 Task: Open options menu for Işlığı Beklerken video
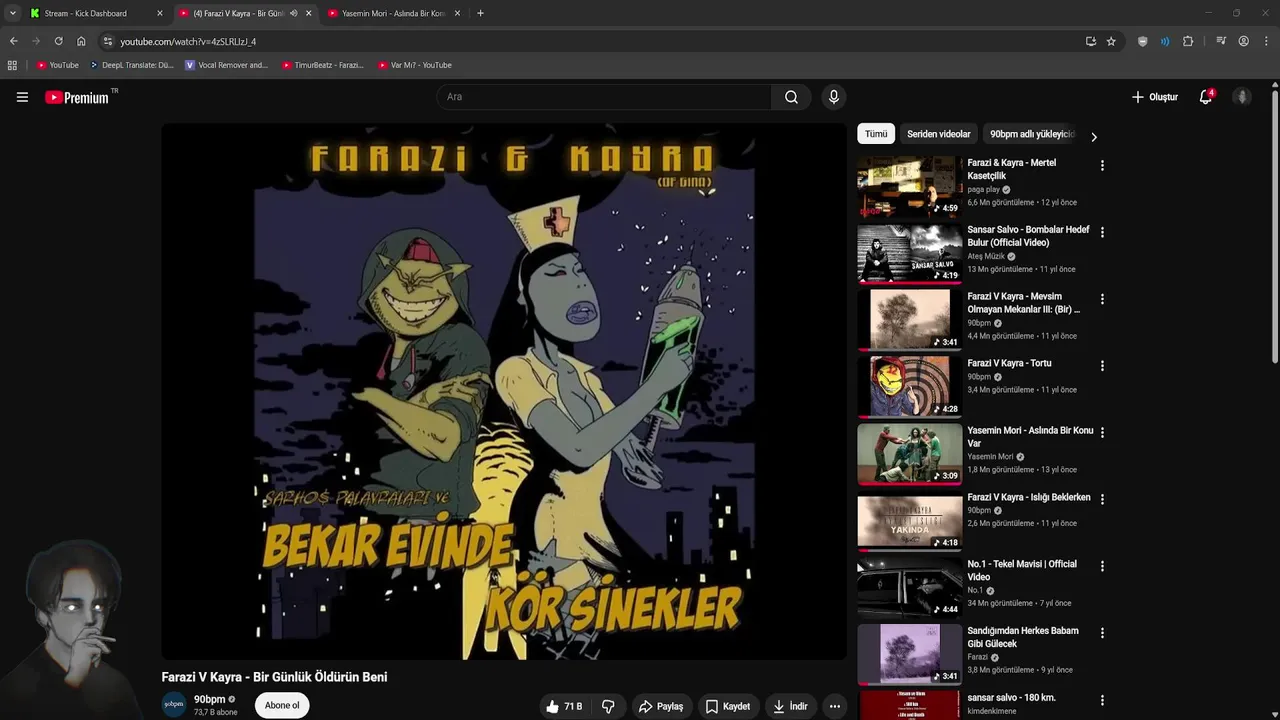1102,499
